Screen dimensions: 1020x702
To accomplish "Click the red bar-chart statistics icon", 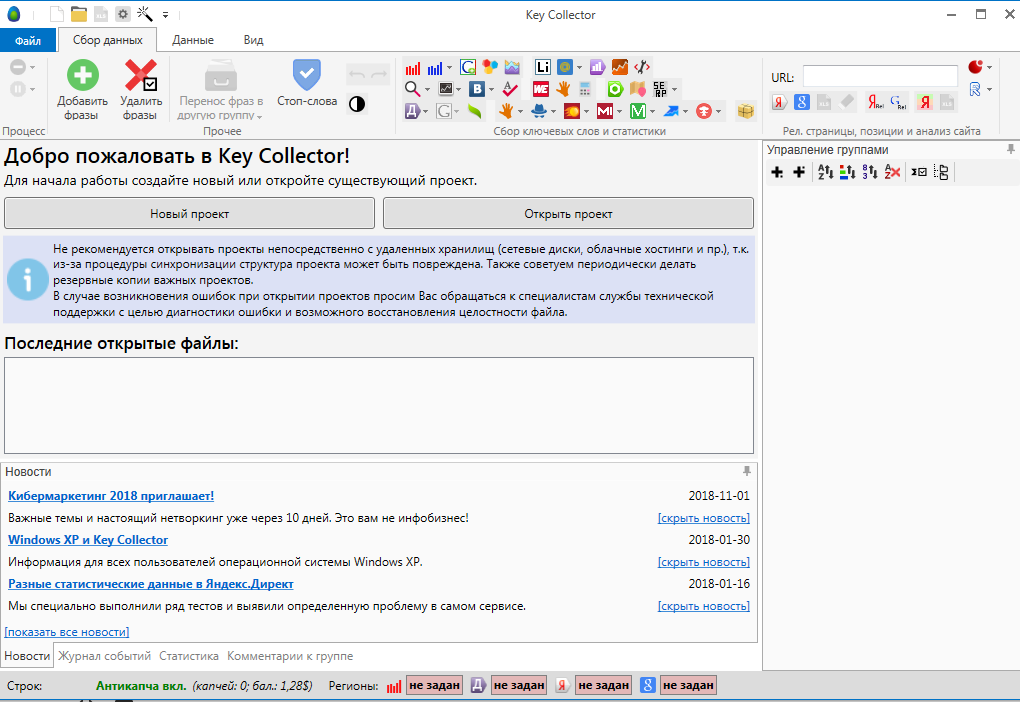I will click(x=412, y=68).
